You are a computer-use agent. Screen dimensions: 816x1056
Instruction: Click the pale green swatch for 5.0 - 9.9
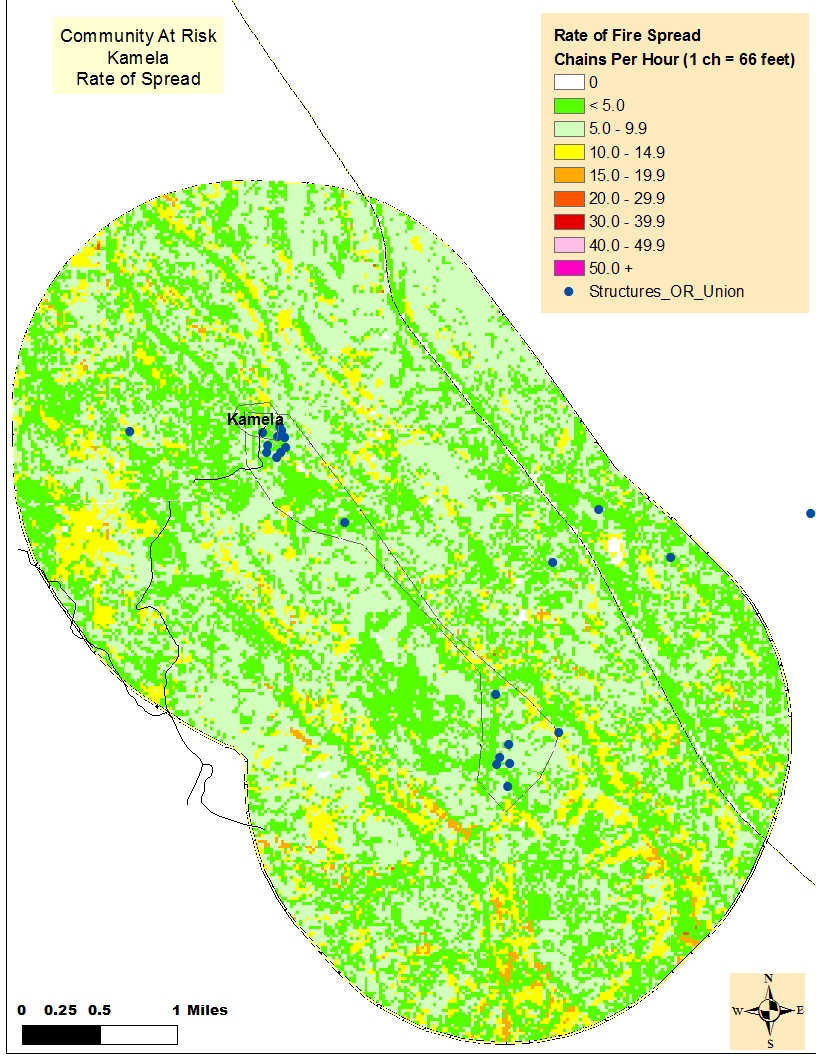tap(569, 129)
